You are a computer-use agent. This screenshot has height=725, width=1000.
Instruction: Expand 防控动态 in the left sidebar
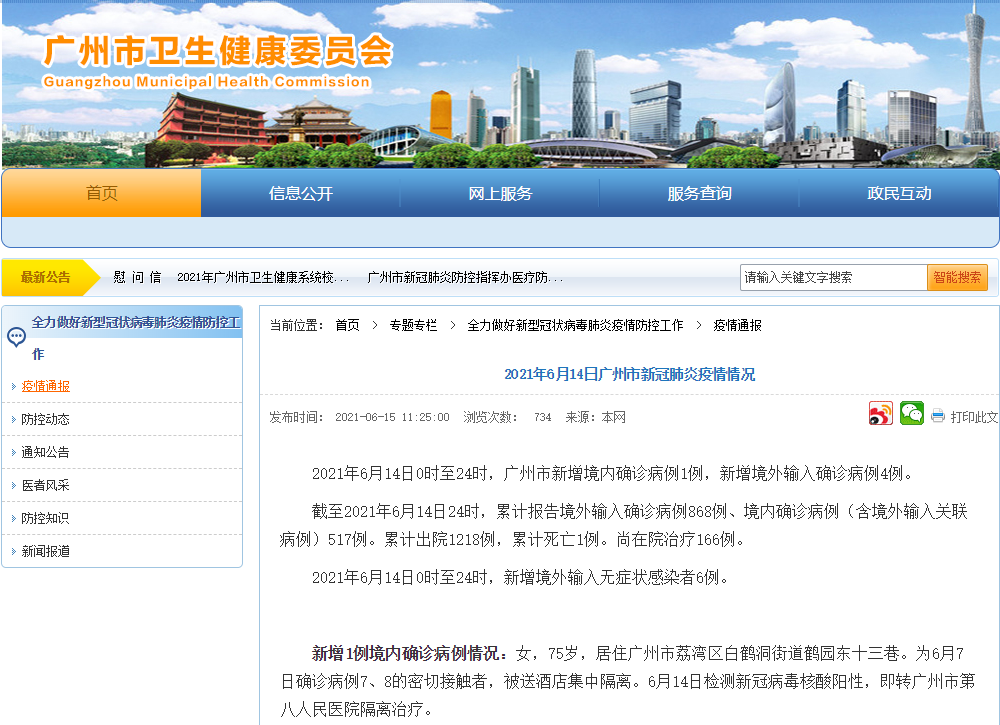[46, 419]
